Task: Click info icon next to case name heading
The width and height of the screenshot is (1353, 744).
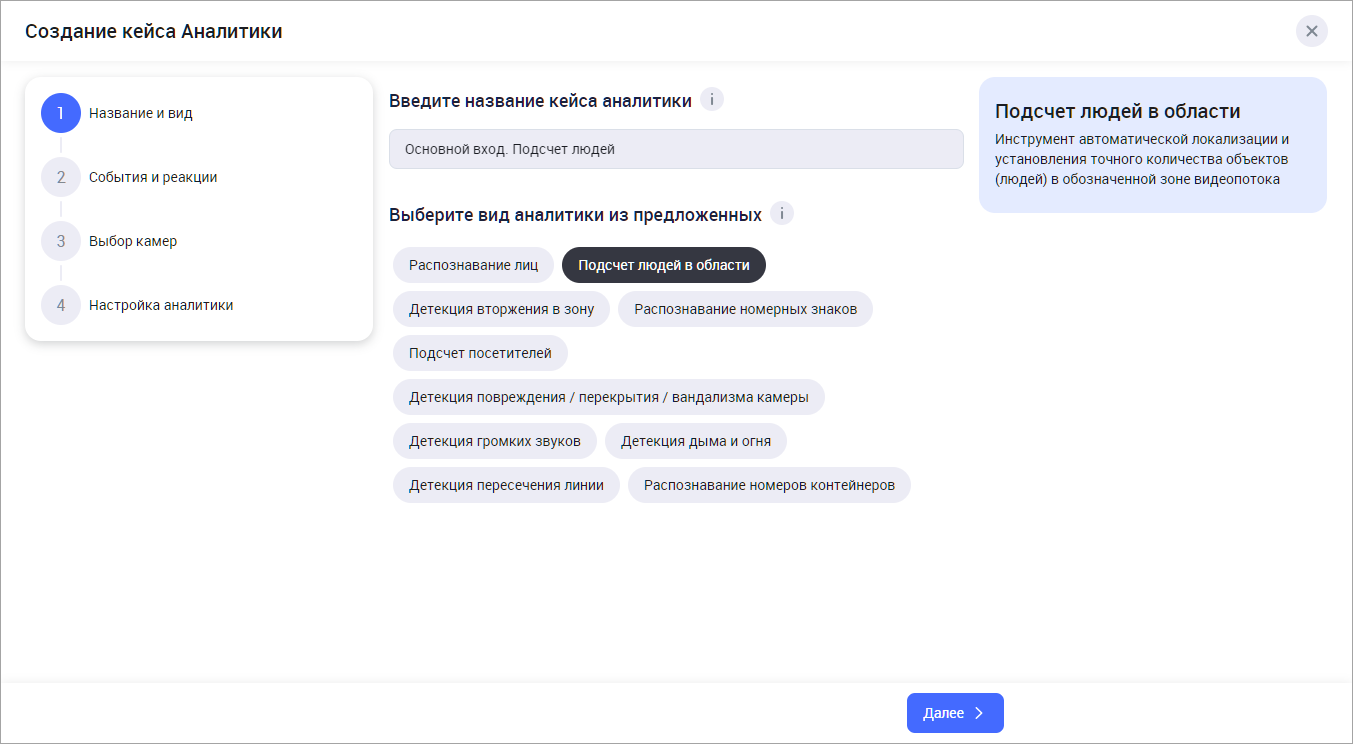Action: pos(712,100)
